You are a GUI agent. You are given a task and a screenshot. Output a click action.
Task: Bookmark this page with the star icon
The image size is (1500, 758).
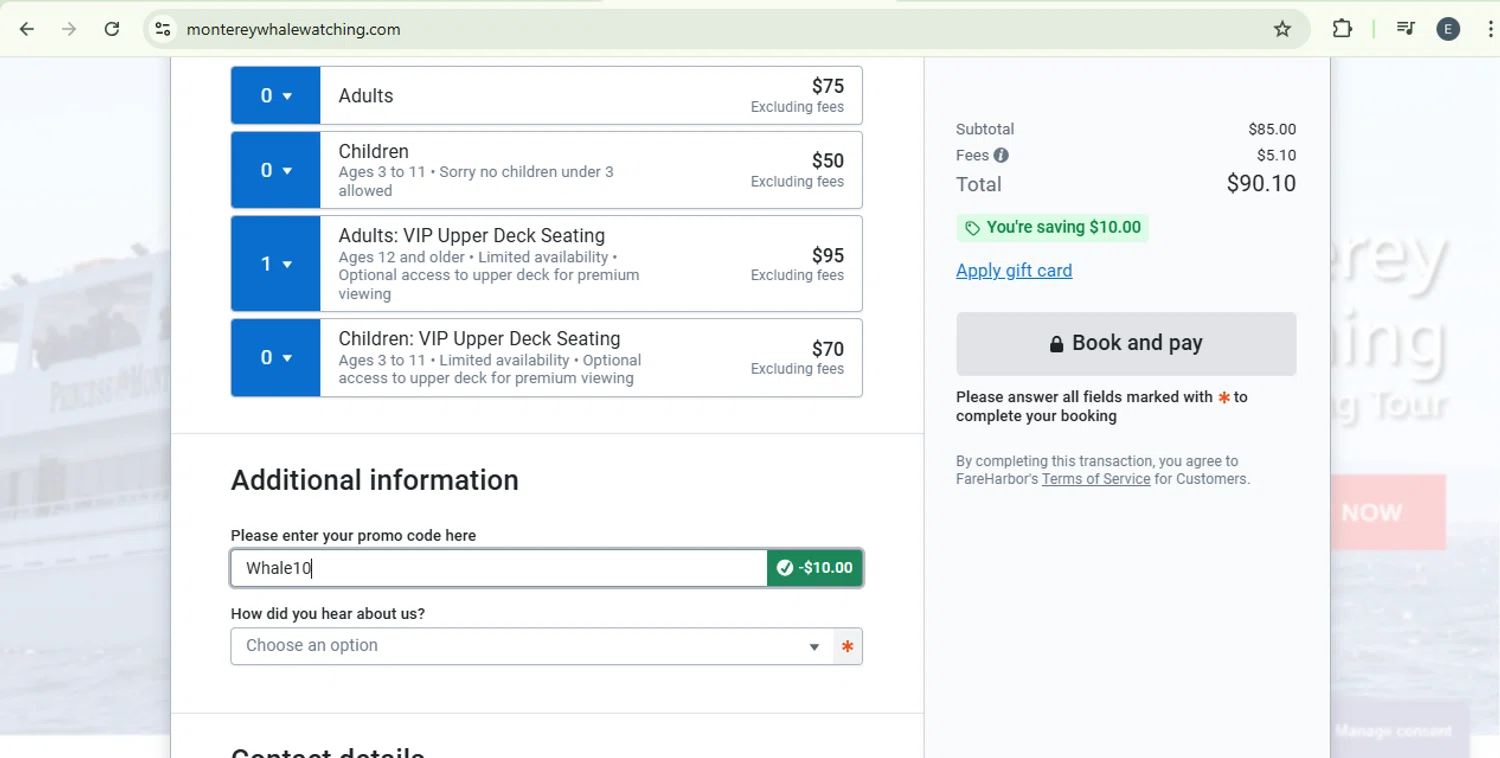coord(1282,29)
